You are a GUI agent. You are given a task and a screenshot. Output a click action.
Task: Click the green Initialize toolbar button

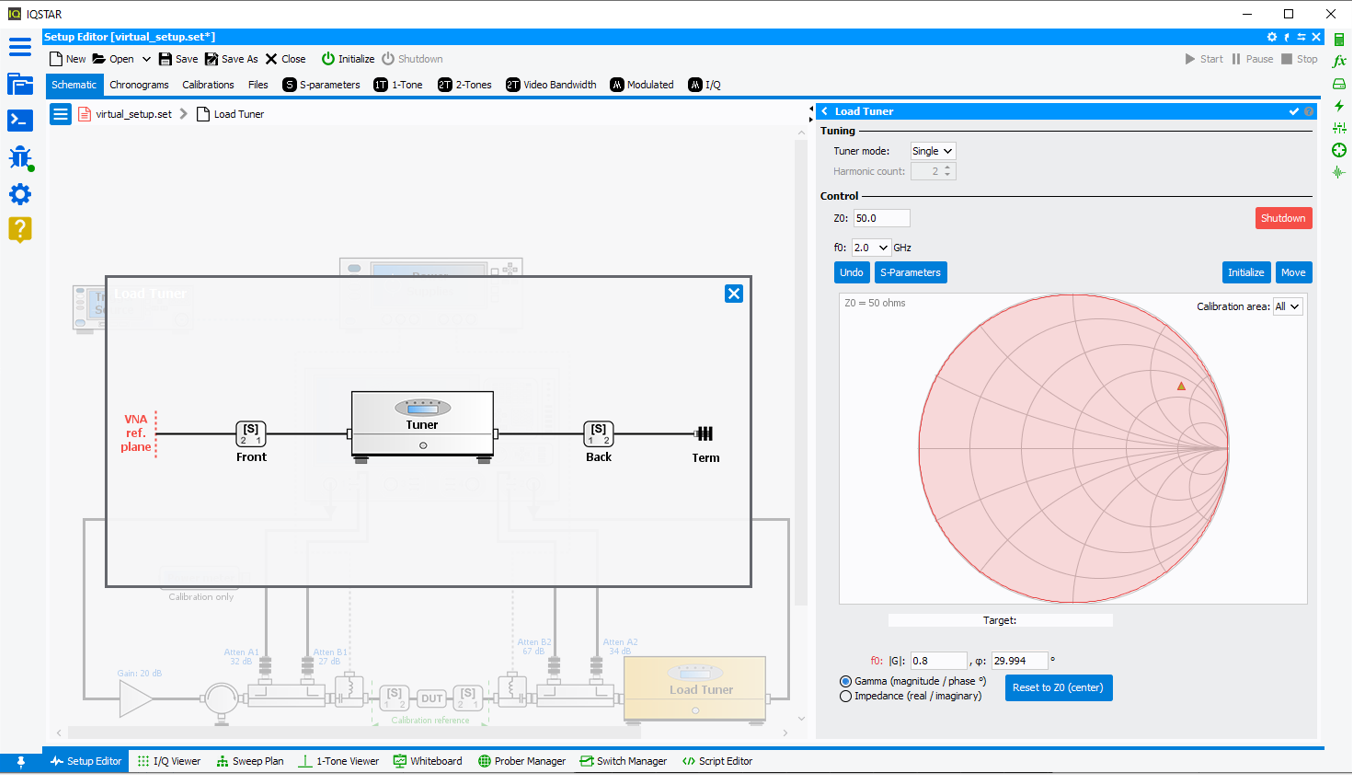pyautogui.click(x=347, y=59)
